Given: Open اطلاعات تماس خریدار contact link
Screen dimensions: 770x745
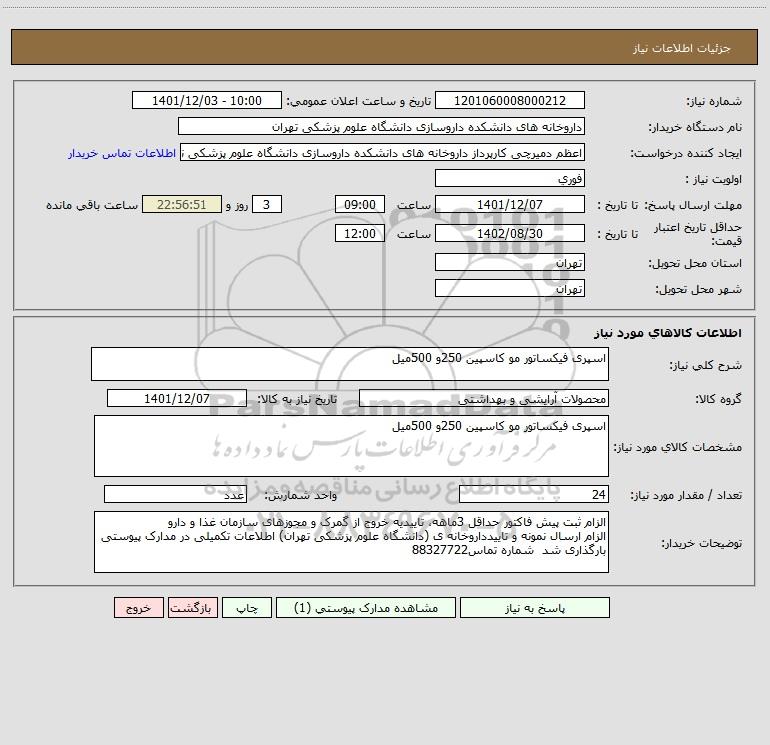Looking at the screenshot, I should (x=122, y=153).
